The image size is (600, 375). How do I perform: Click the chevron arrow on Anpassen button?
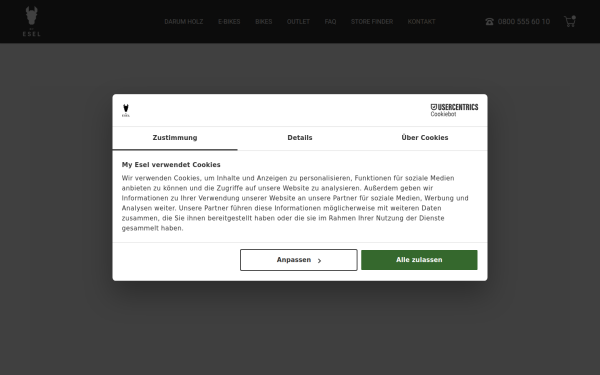pyautogui.click(x=320, y=261)
